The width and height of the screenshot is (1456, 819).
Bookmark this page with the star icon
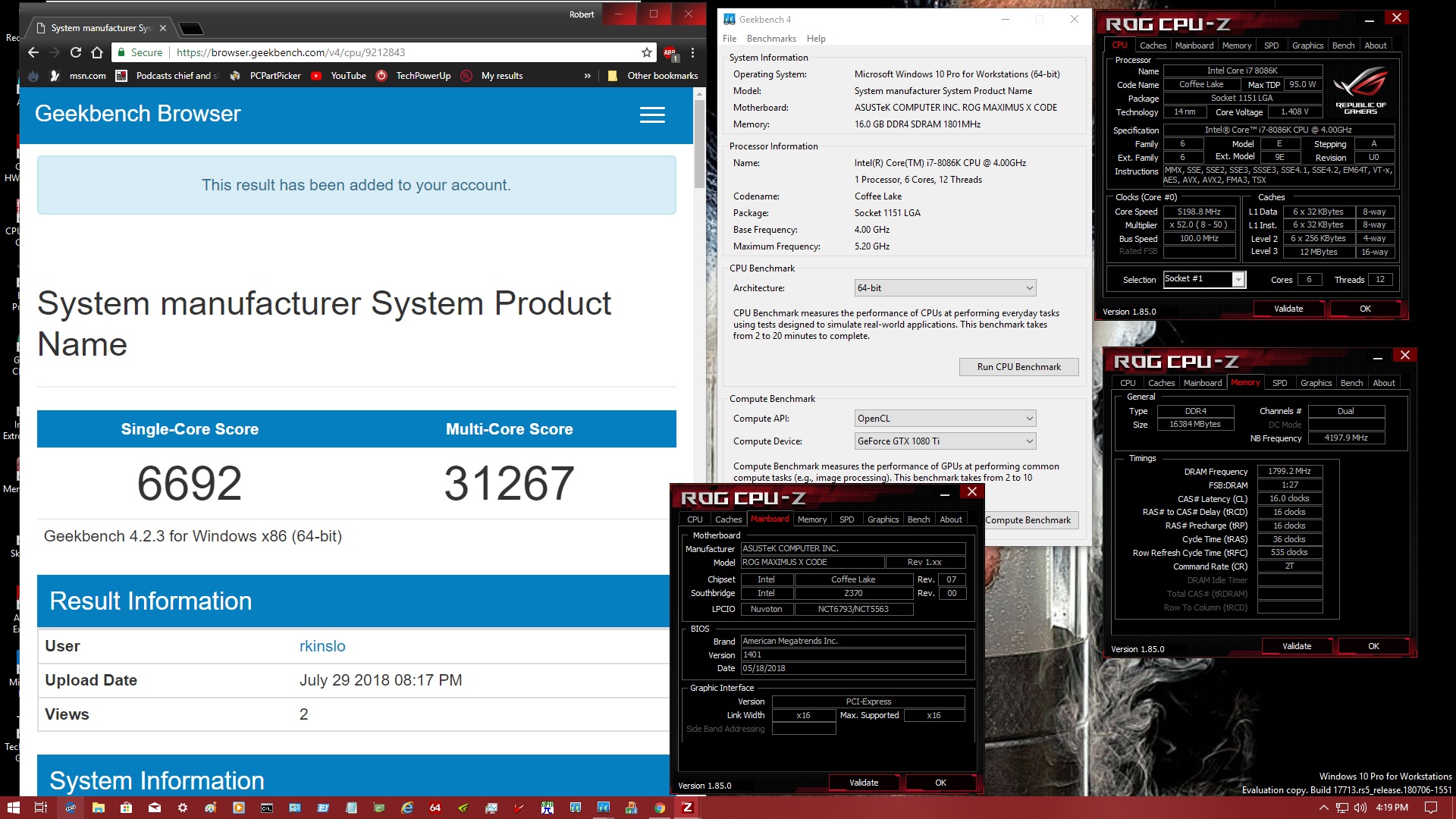coord(646,52)
